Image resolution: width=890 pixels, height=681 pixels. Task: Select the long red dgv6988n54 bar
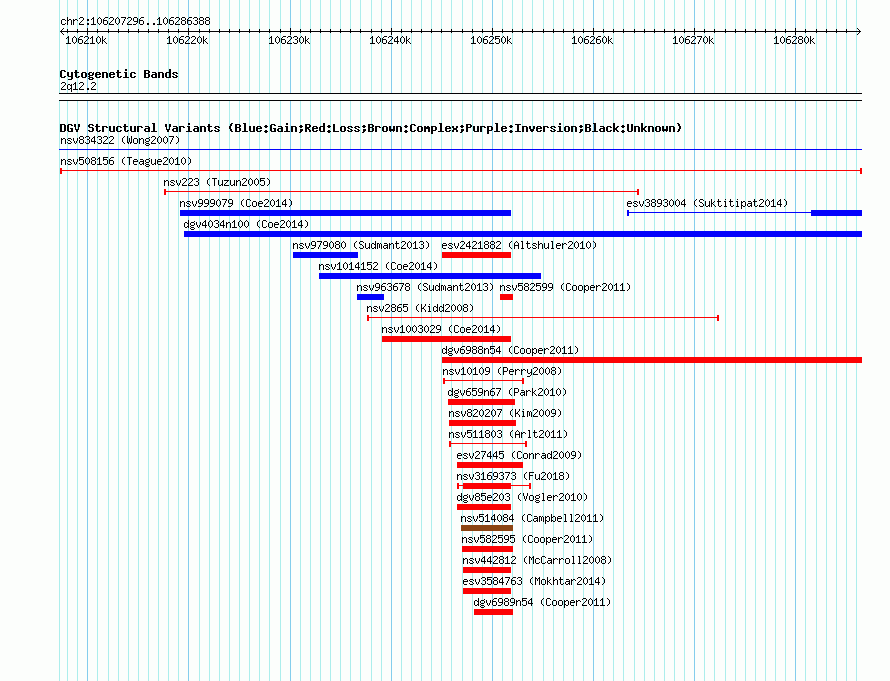click(x=652, y=360)
